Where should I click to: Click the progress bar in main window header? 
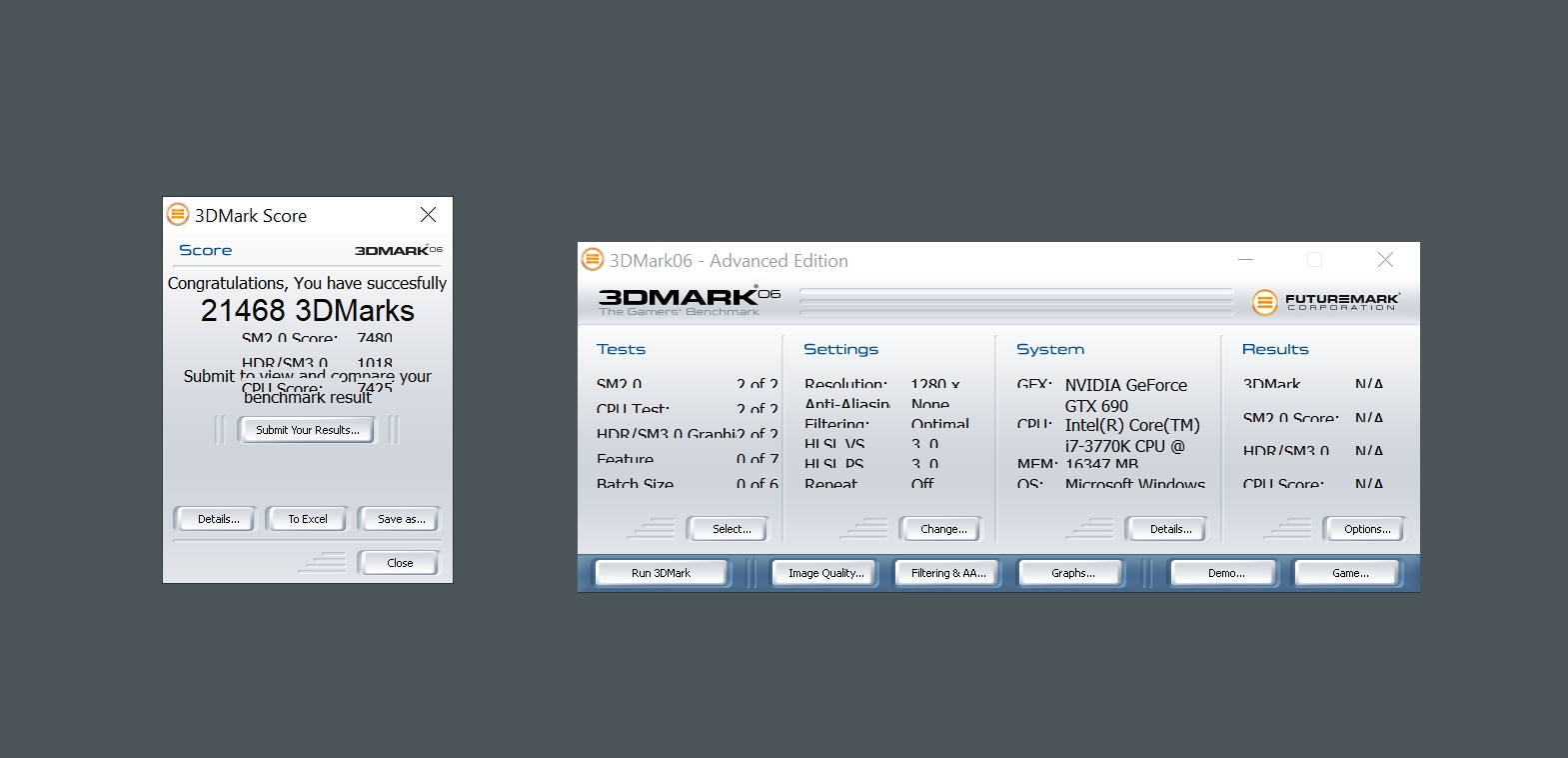pyautogui.click(x=1016, y=301)
